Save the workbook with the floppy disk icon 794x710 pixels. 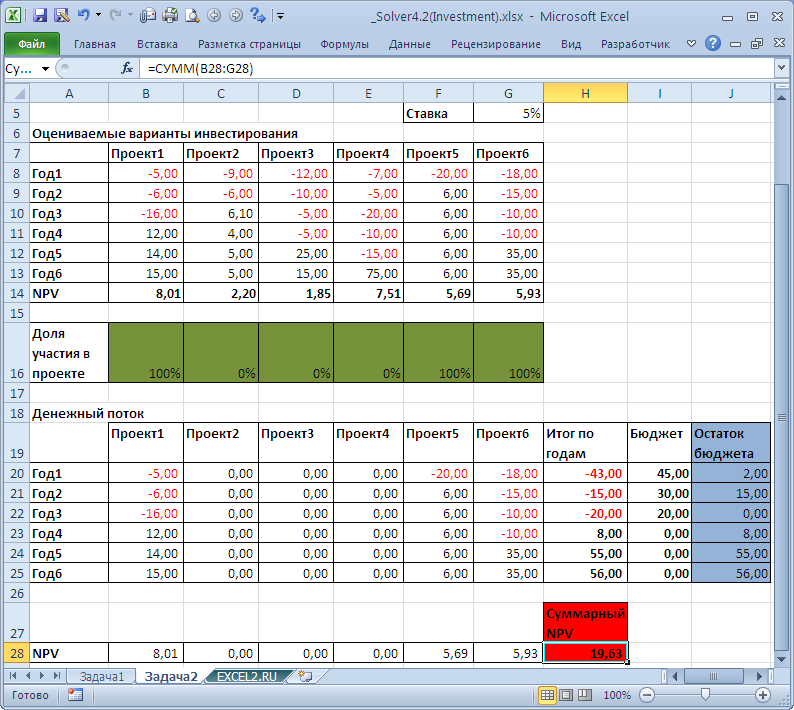click(x=40, y=16)
